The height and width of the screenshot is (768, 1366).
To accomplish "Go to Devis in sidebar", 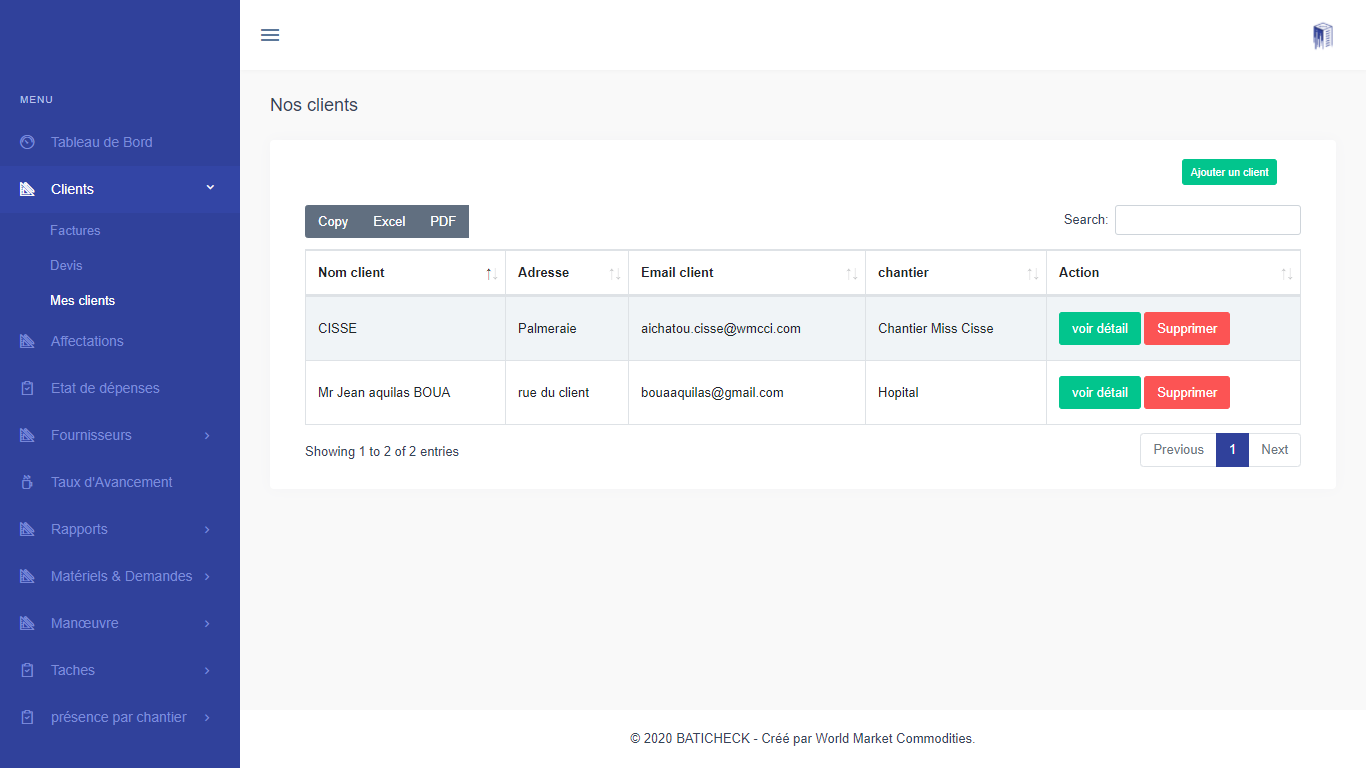I will click(x=66, y=265).
